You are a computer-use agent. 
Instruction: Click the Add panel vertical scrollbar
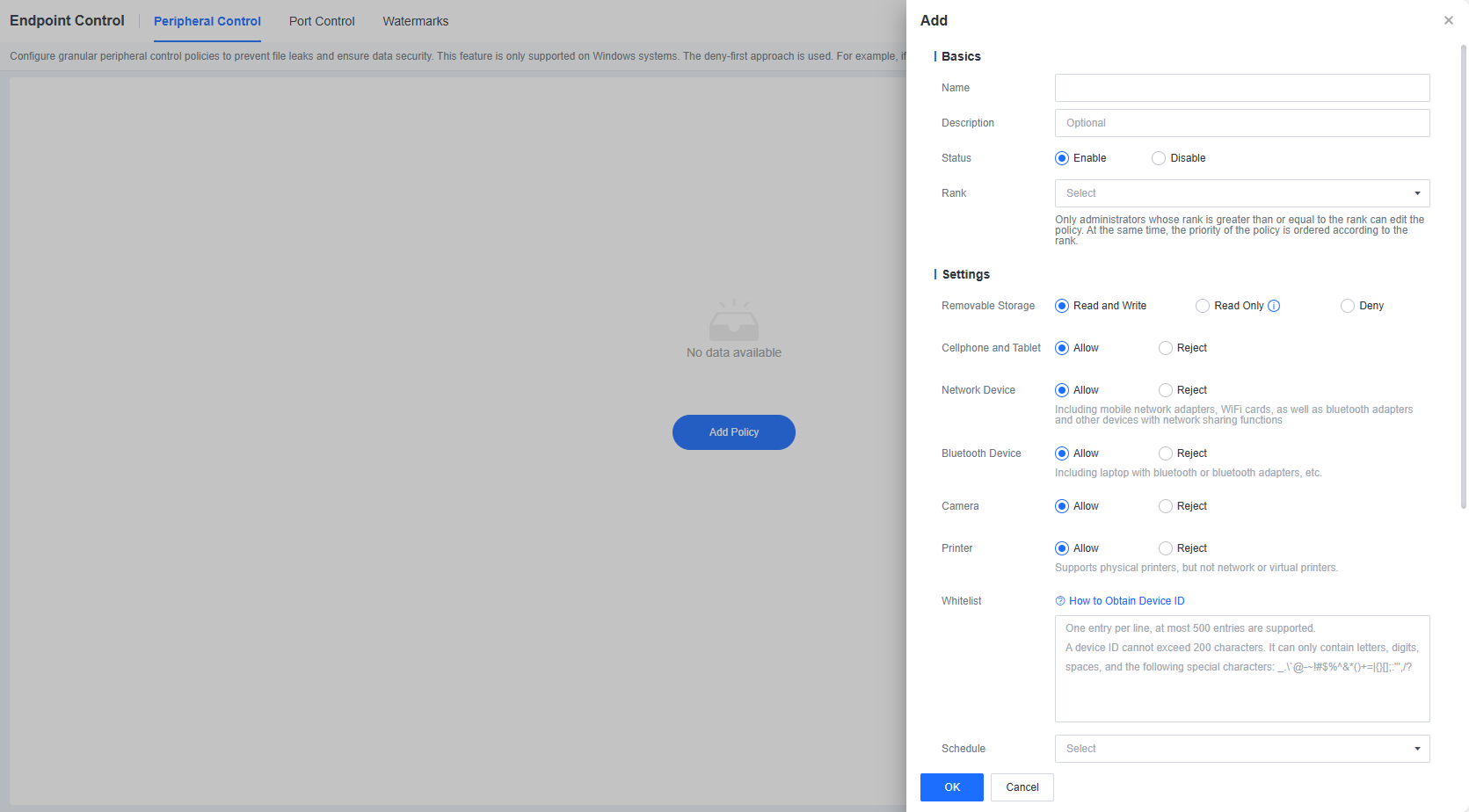tap(1464, 277)
